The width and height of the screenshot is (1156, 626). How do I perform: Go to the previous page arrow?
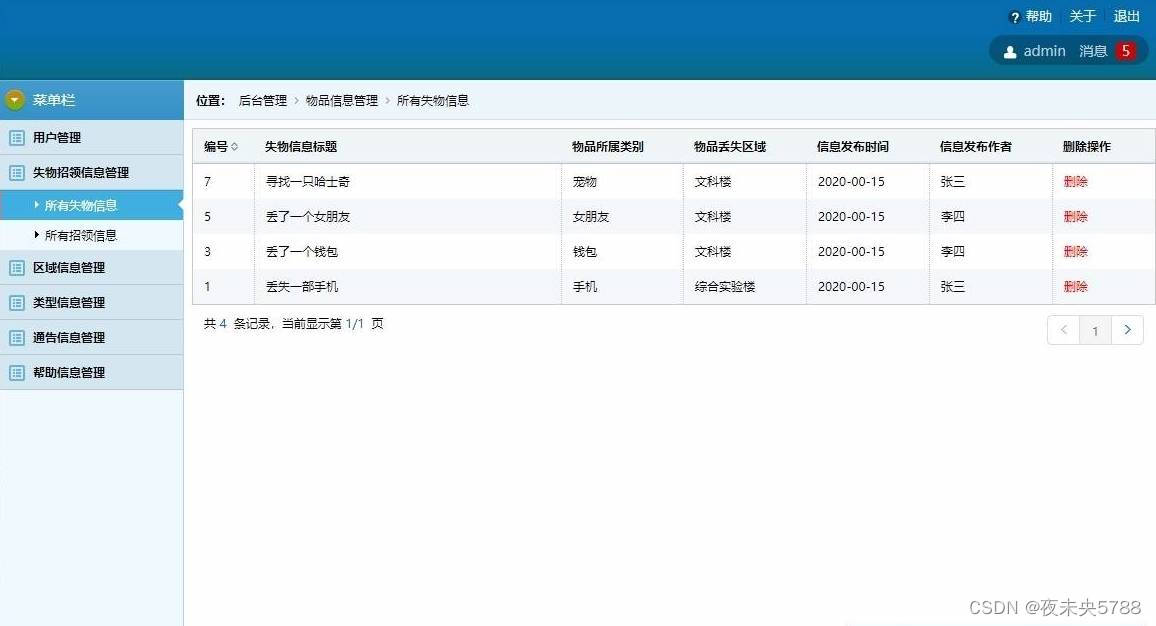tap(1063, 330)
